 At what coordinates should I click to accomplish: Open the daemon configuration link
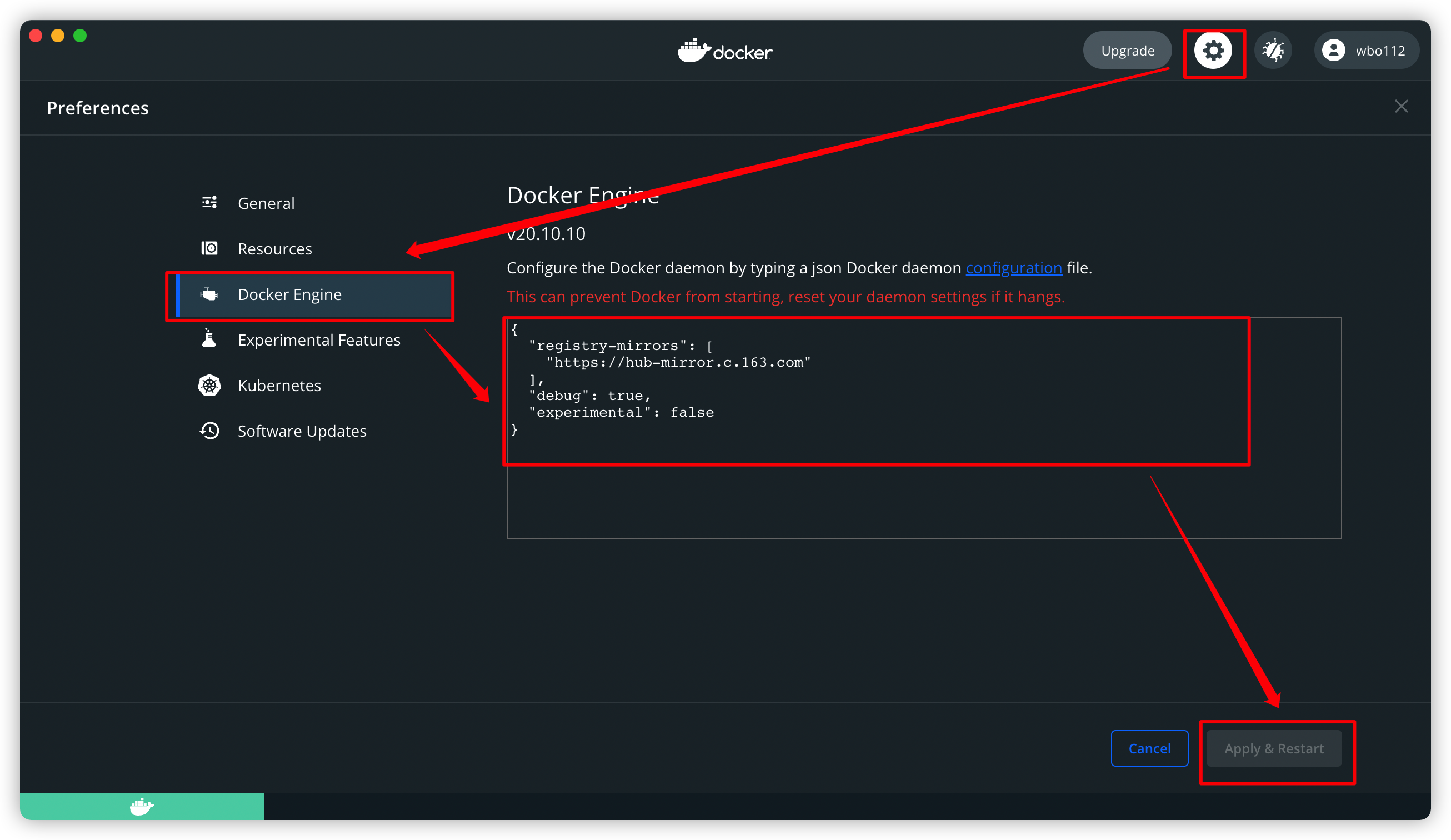point(1013,268)
